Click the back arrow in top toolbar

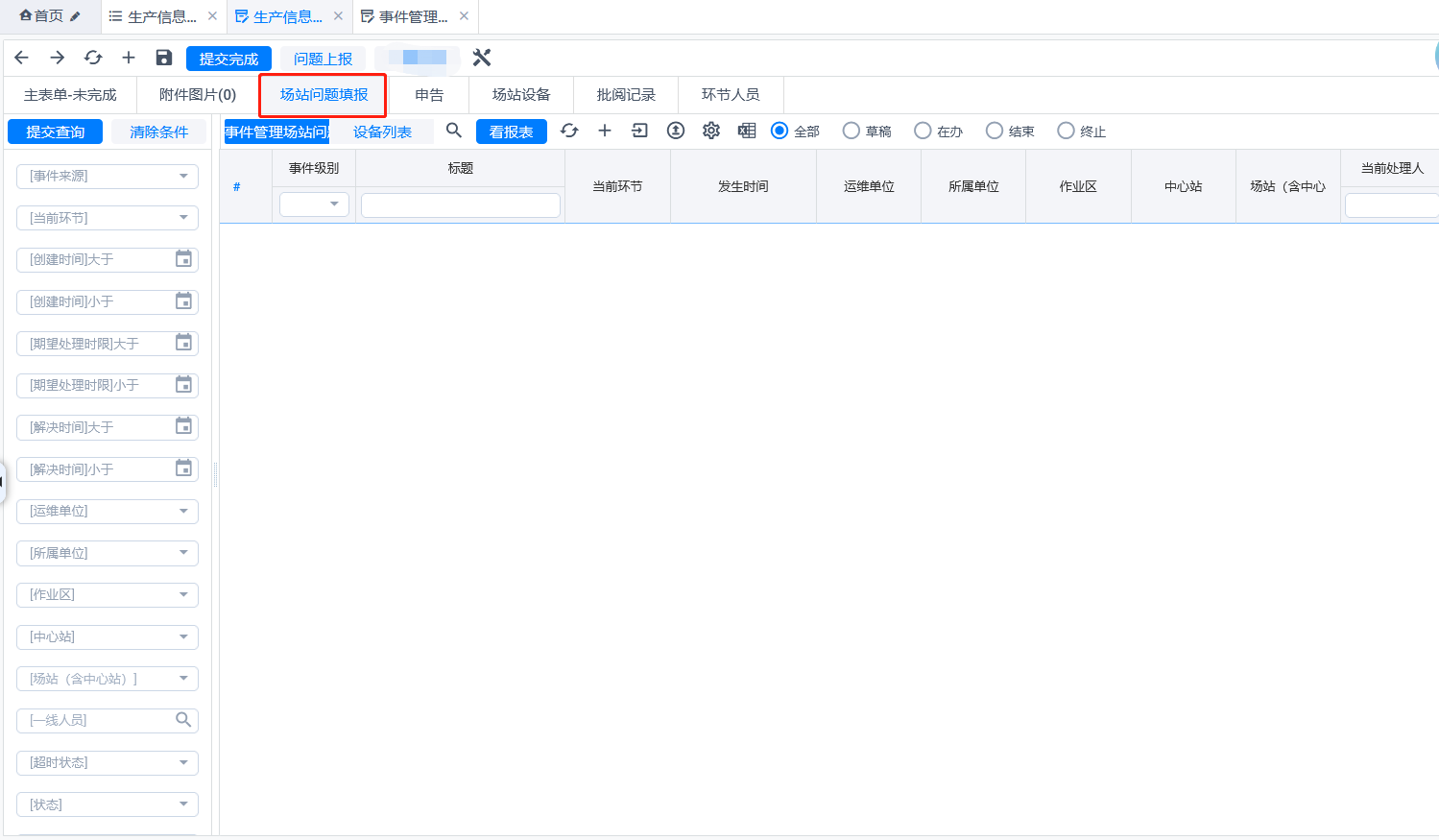[x=22, y=59]
